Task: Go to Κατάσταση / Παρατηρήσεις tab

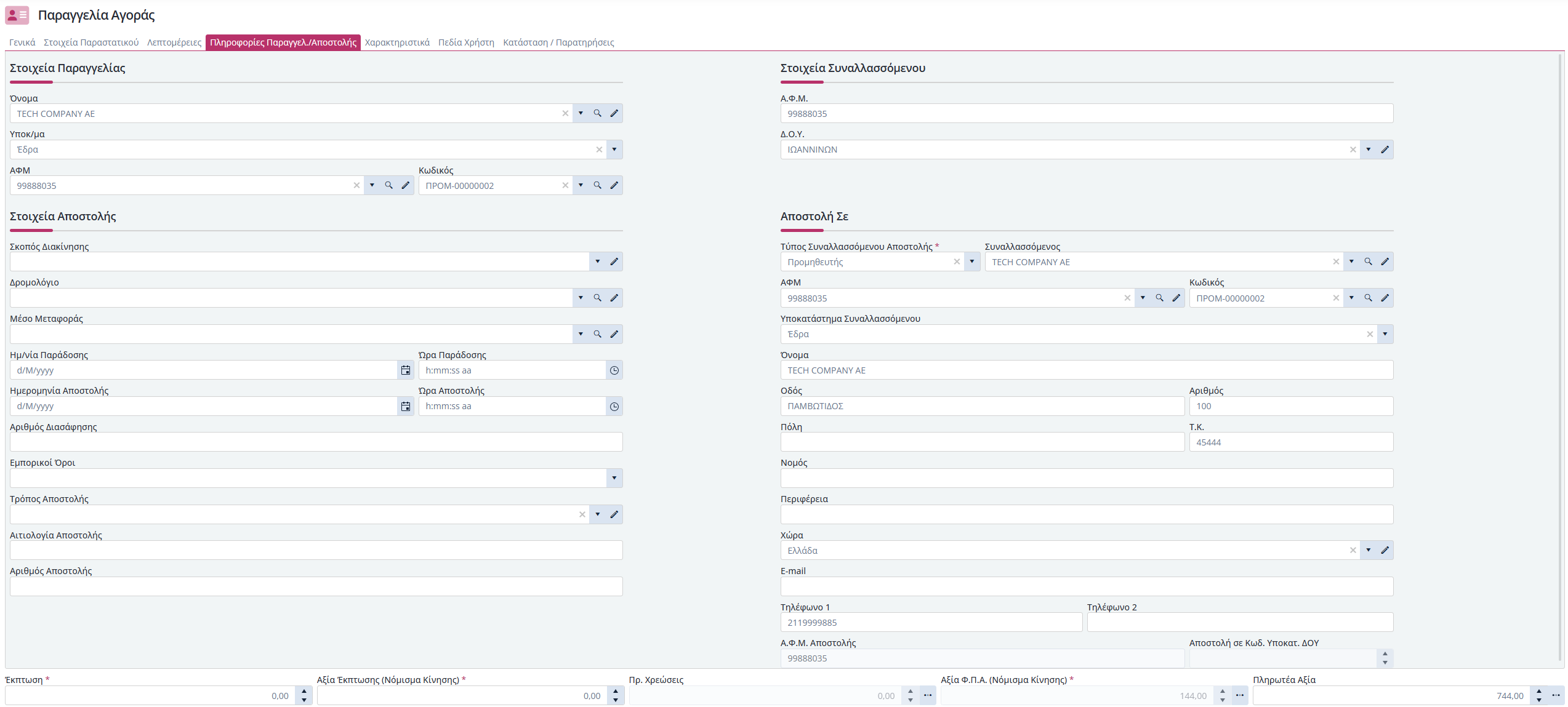Action: pos(558,42)
